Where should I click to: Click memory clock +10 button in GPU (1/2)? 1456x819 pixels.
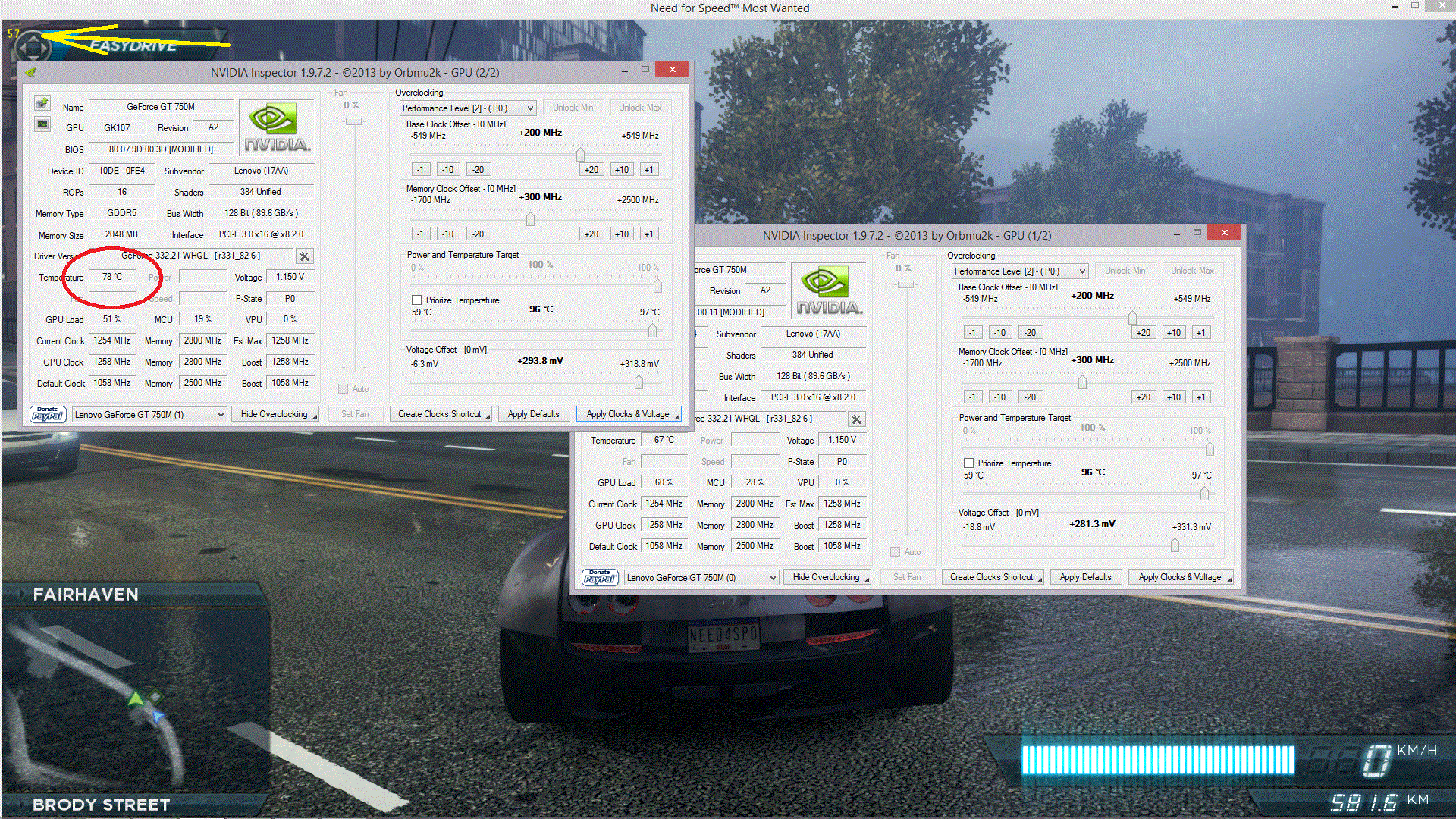click(1174, 397)
